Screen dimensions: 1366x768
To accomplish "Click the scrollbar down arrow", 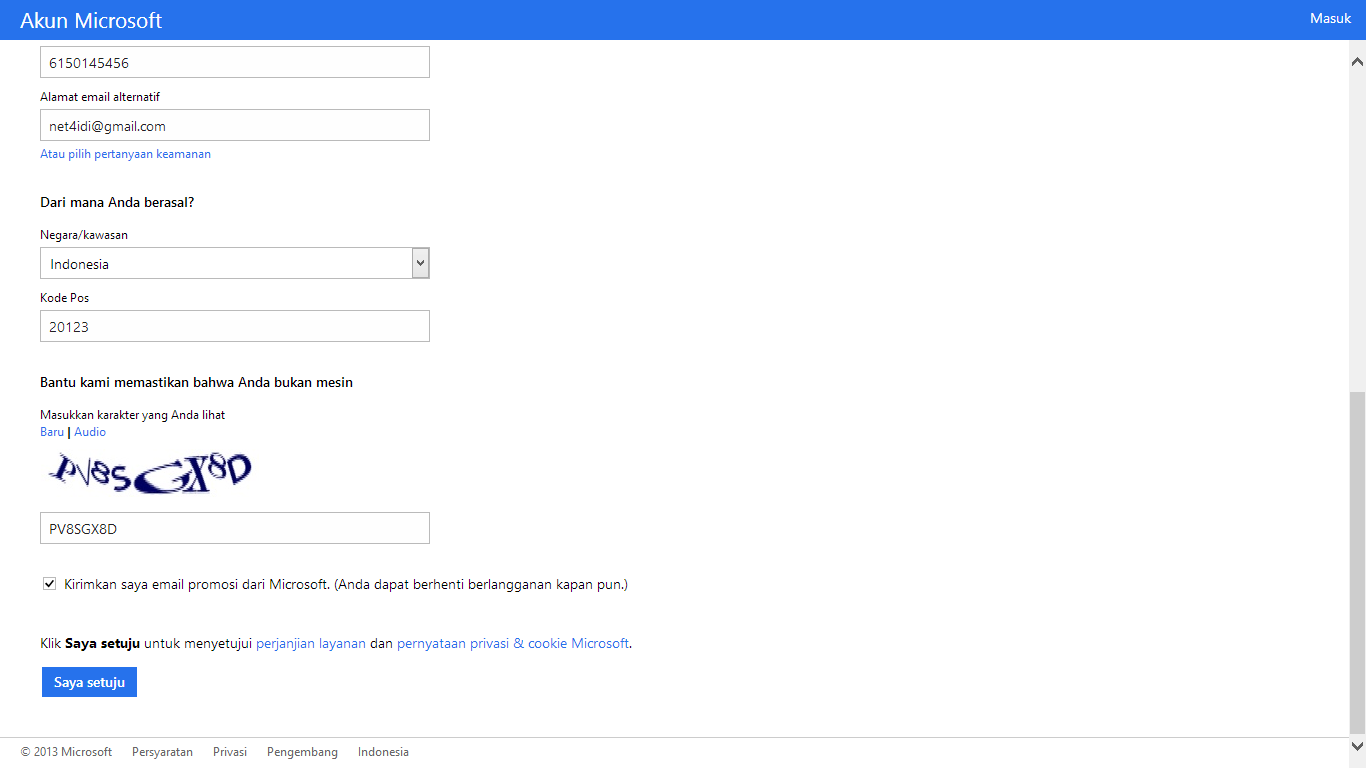I will (1357, 746).
